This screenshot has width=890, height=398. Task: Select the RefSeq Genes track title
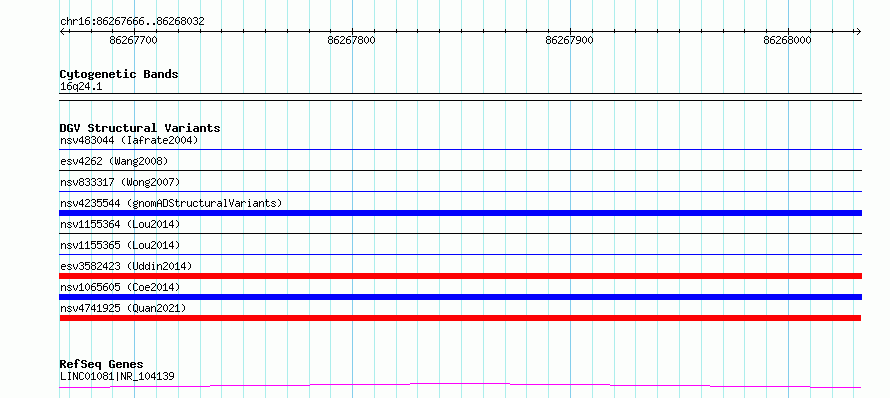[x=102, y=365]
